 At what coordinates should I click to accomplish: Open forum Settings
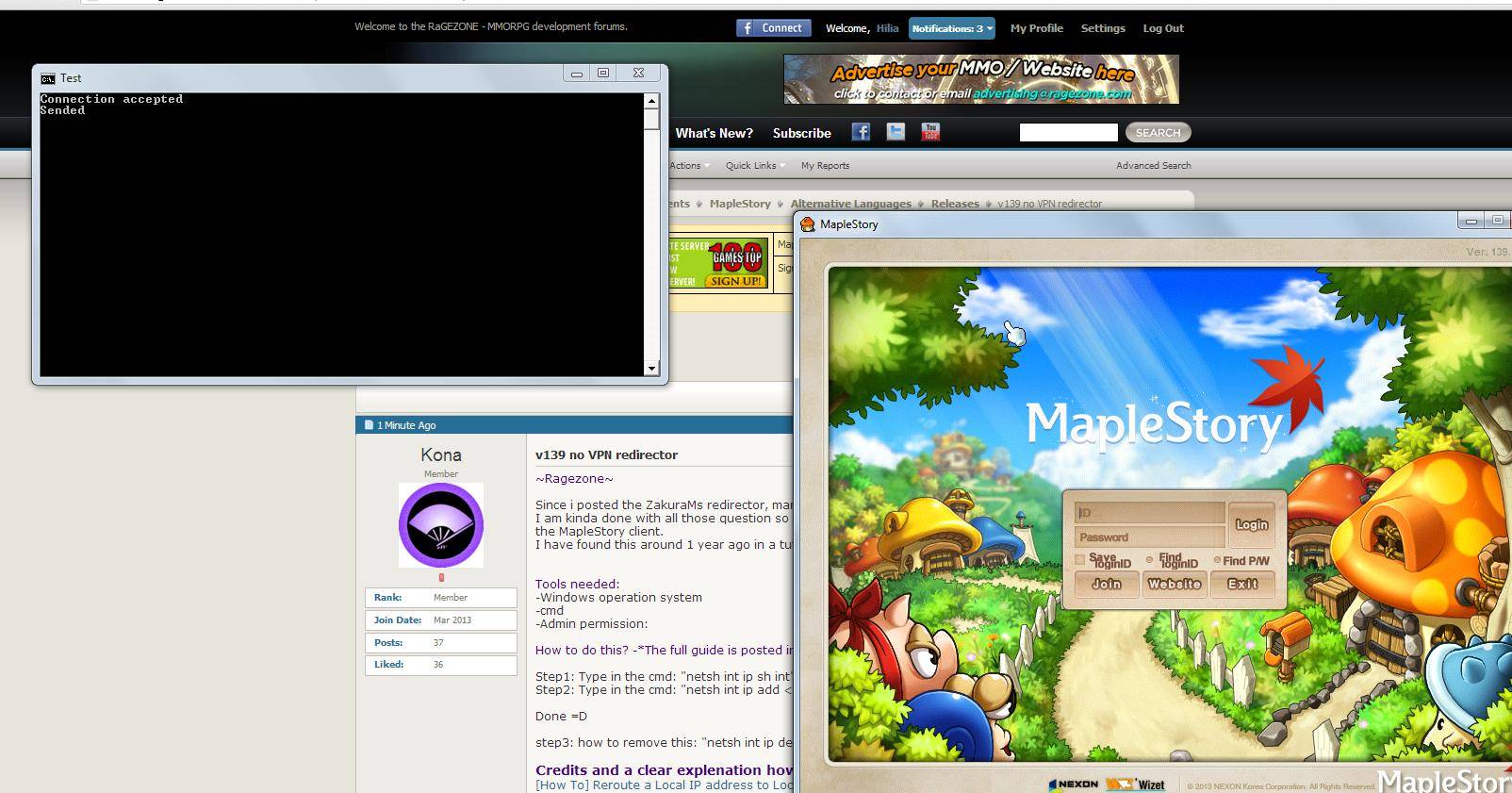pyautogui.click(x=1103, y=28)
